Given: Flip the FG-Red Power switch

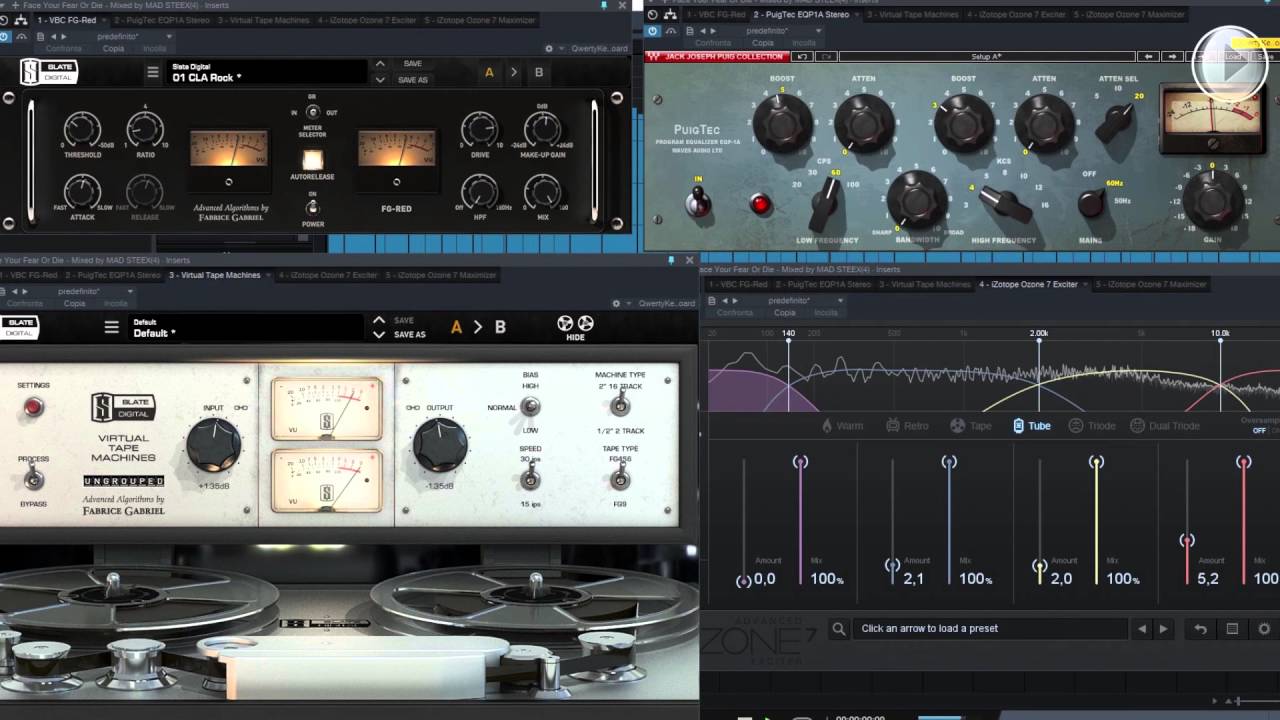Looking at the screenshot, I should [x=313, y=207].
